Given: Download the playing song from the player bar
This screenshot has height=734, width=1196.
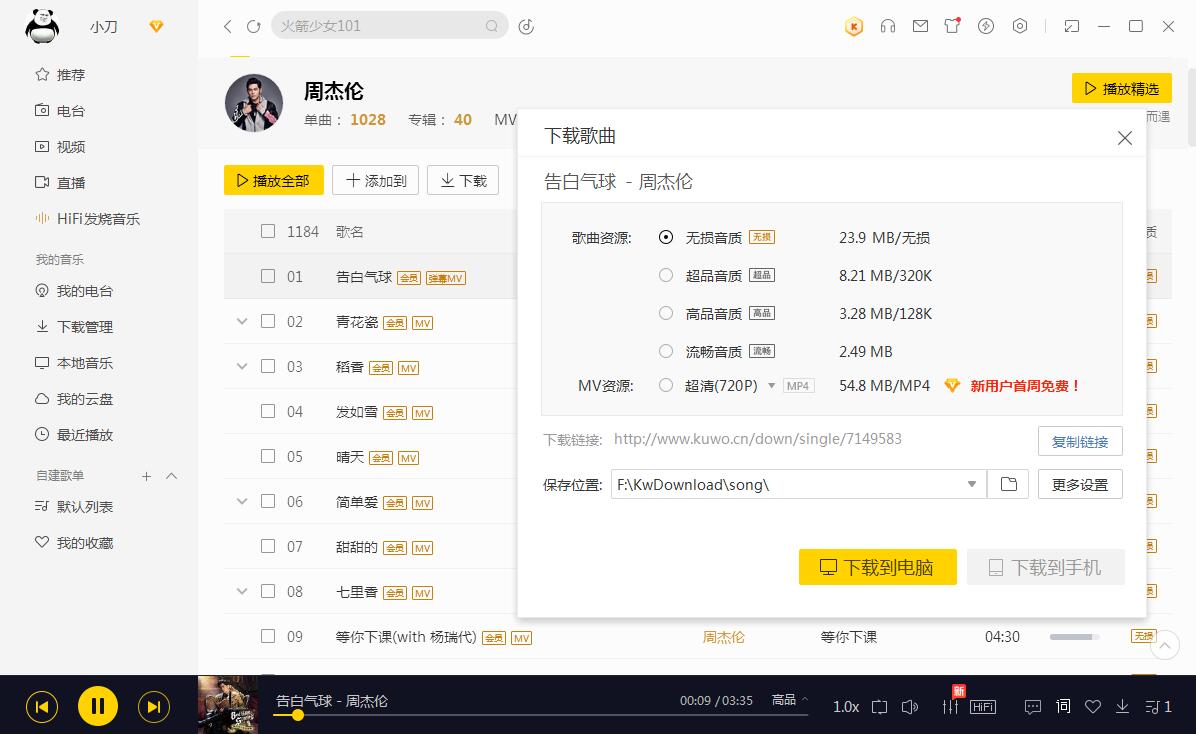Looking at the screenshot, I should [1123, 707].
